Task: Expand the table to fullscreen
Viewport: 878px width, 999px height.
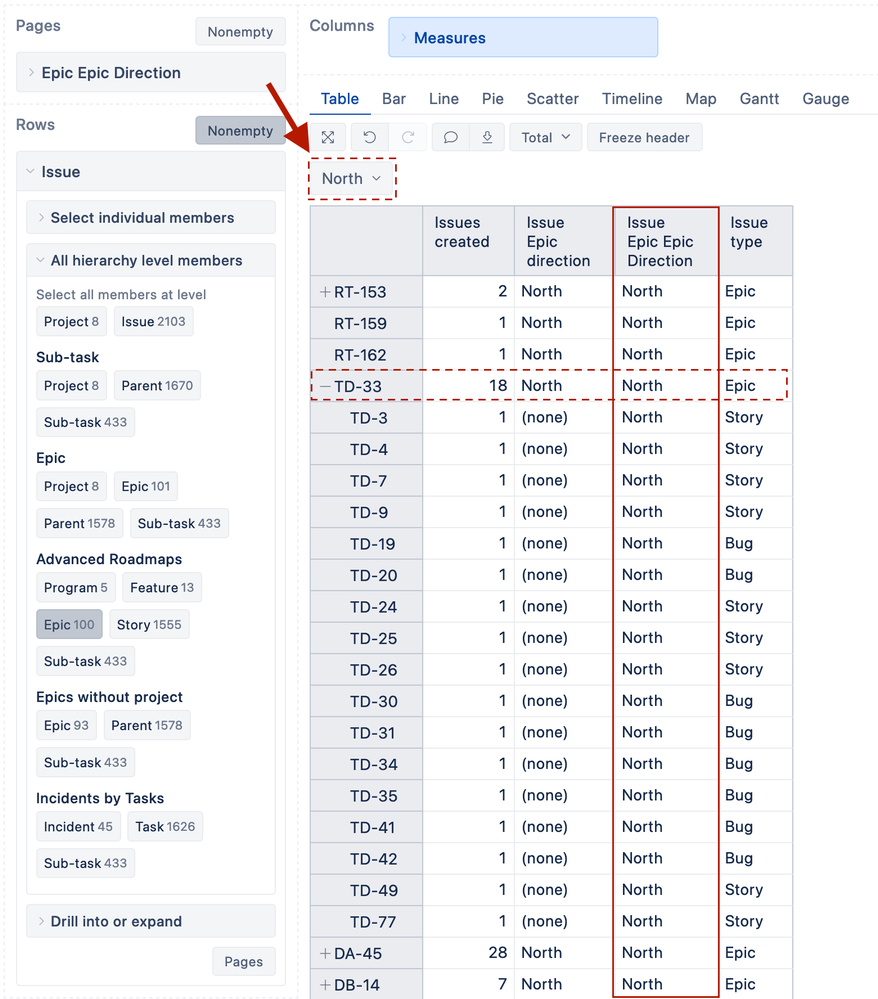Action: pos(327,137)
